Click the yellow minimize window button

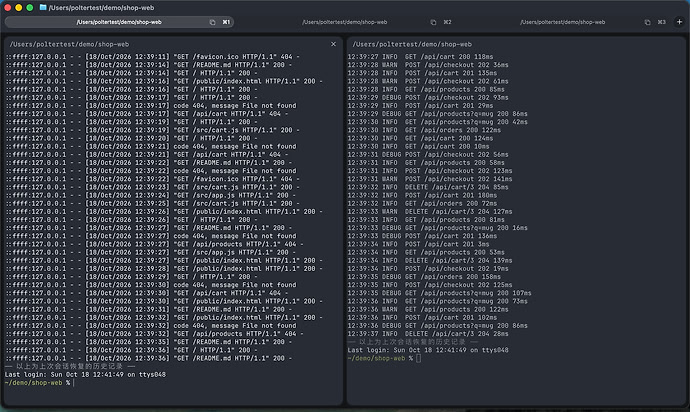18,7
